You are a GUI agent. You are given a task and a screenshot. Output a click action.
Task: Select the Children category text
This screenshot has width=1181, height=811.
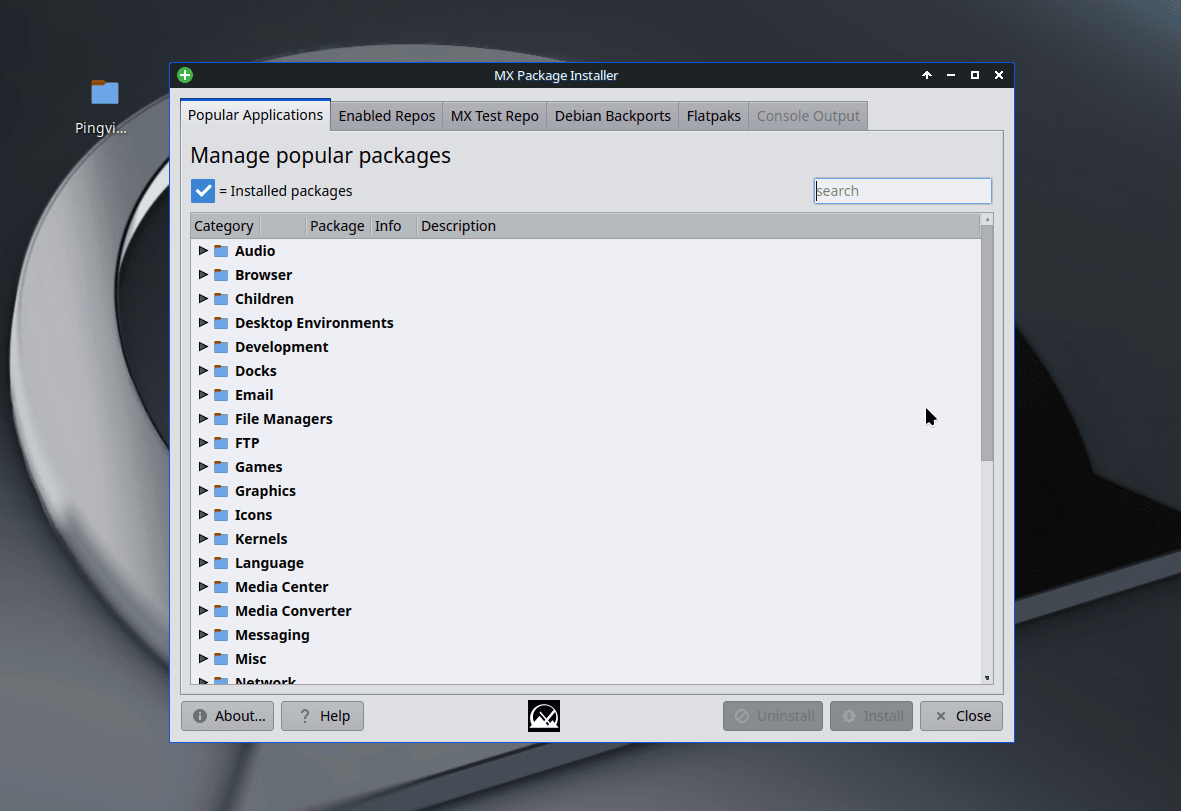[264, 299]
